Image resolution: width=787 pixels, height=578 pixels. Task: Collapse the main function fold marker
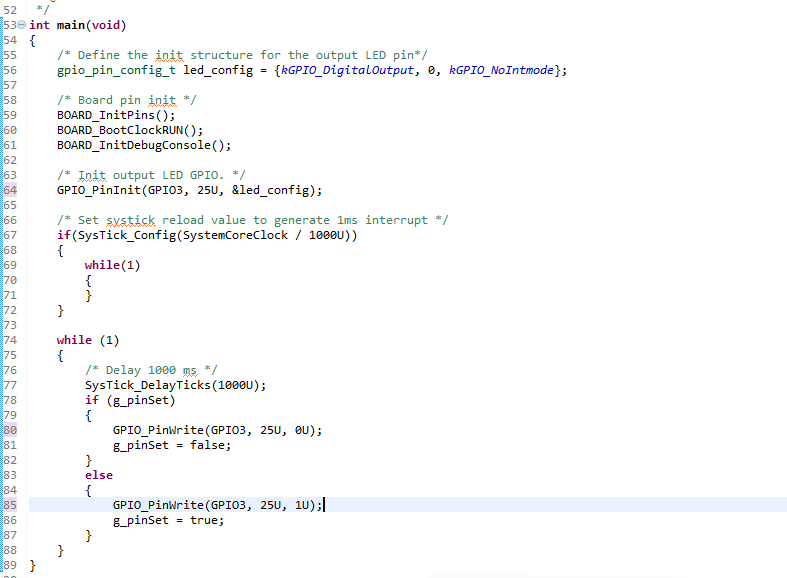[22, 25]
